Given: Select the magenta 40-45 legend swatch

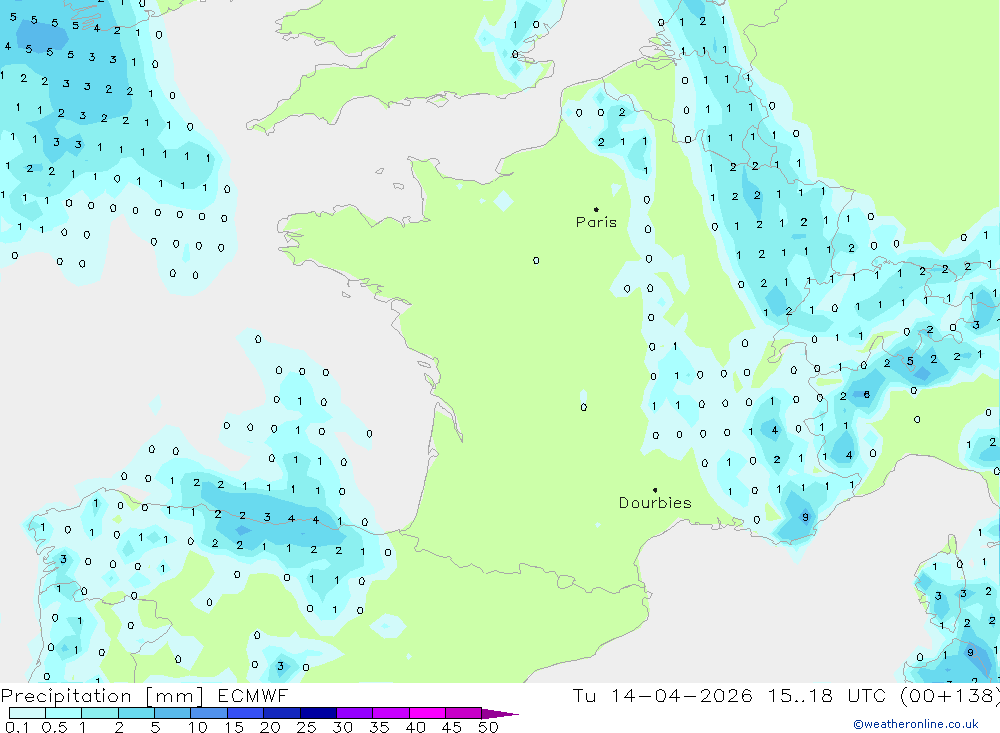Looking at the screenshot, I should (427, 713).
